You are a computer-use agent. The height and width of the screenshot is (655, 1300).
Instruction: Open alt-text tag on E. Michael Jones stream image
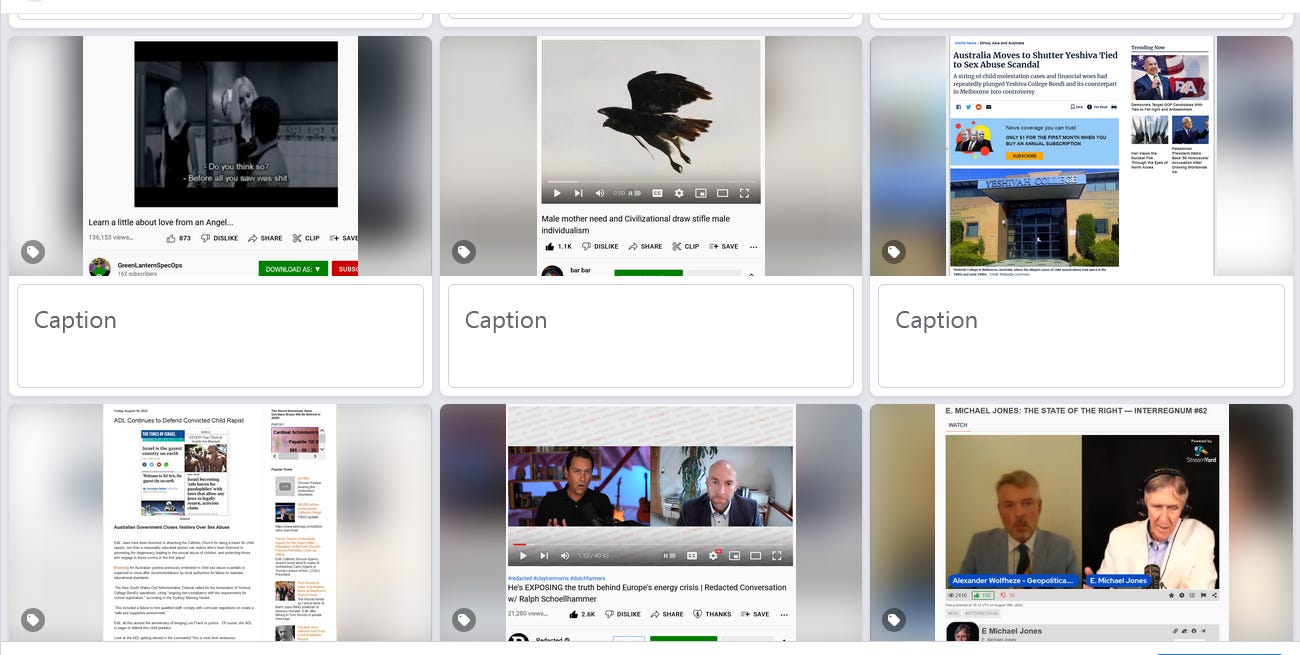pyautogui.click(x=894, y=621)
